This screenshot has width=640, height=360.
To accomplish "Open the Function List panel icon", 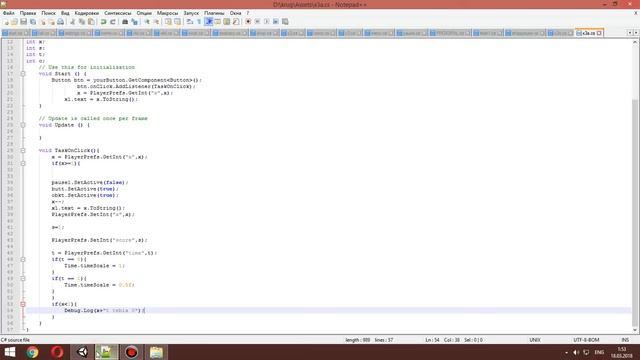I will pos(236,22).
